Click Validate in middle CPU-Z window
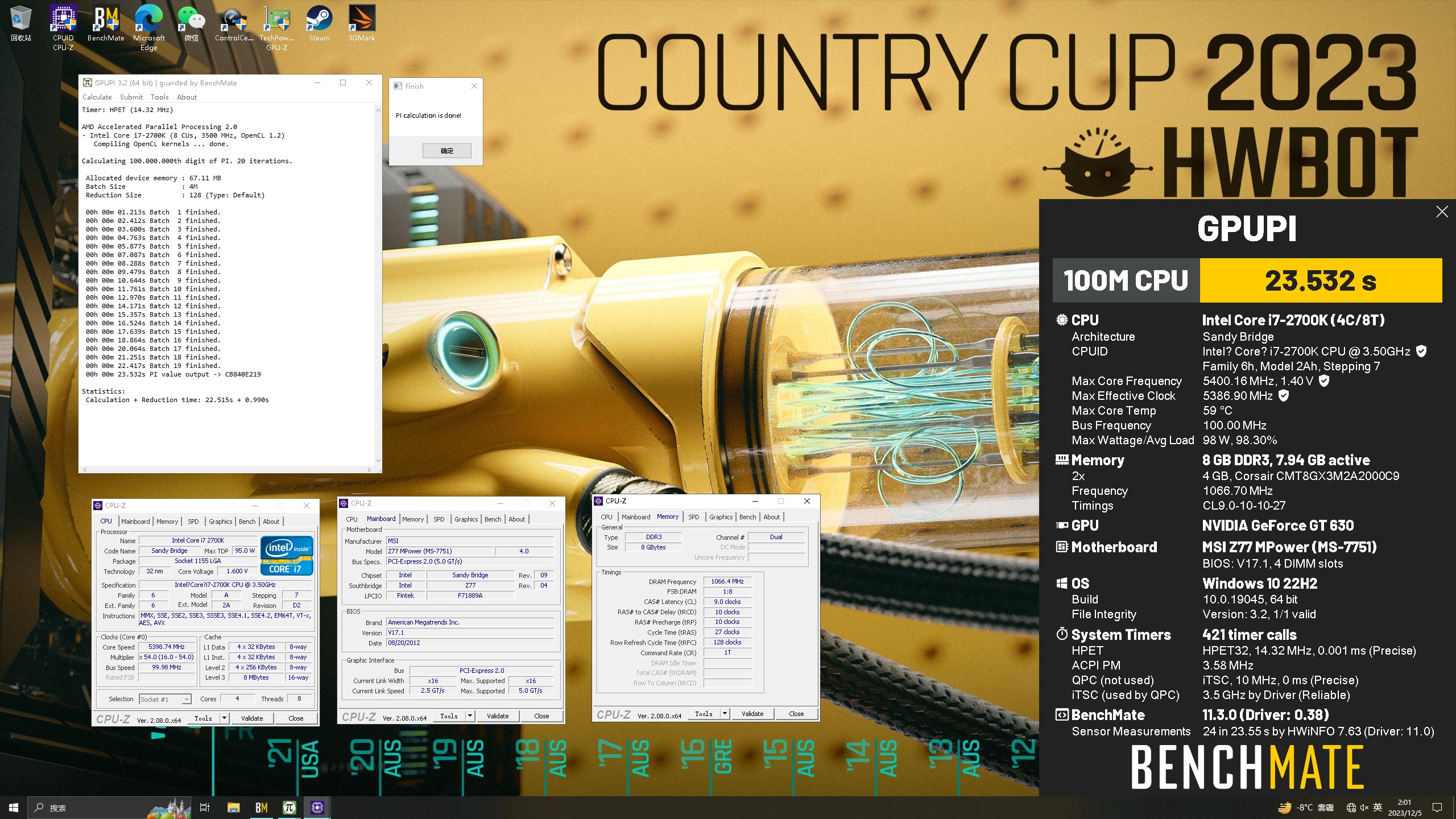Viewport: 1456px width, 819px height. click(x=498, y=716)
